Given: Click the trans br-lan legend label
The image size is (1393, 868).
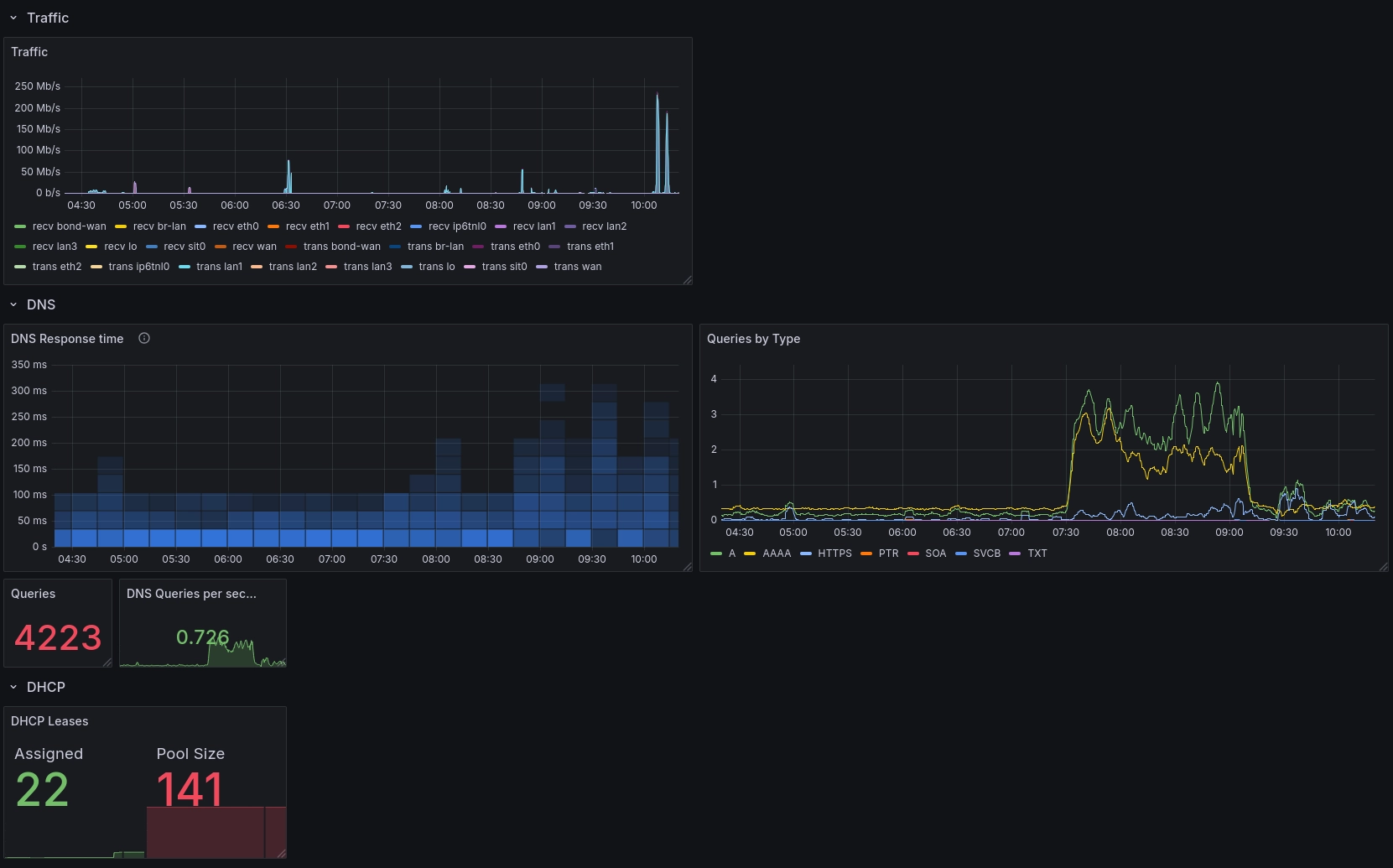Looking at the screenshot, I should [435, 247].
